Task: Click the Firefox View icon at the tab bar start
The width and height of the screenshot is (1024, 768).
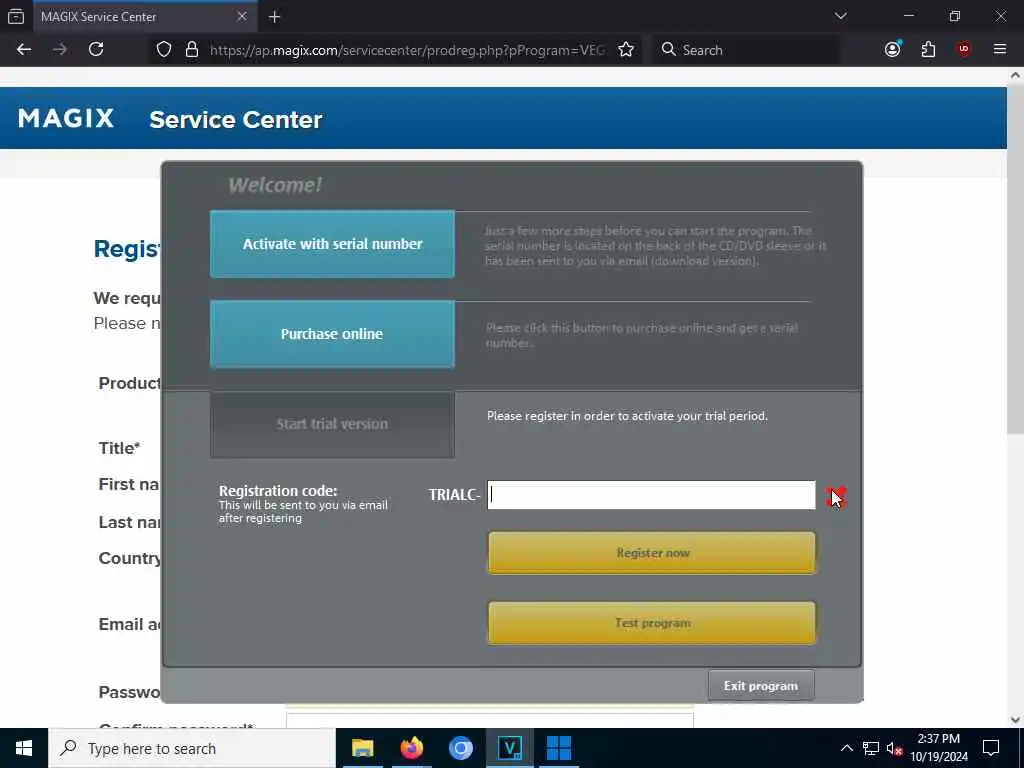Action: (x=16, y=17)
